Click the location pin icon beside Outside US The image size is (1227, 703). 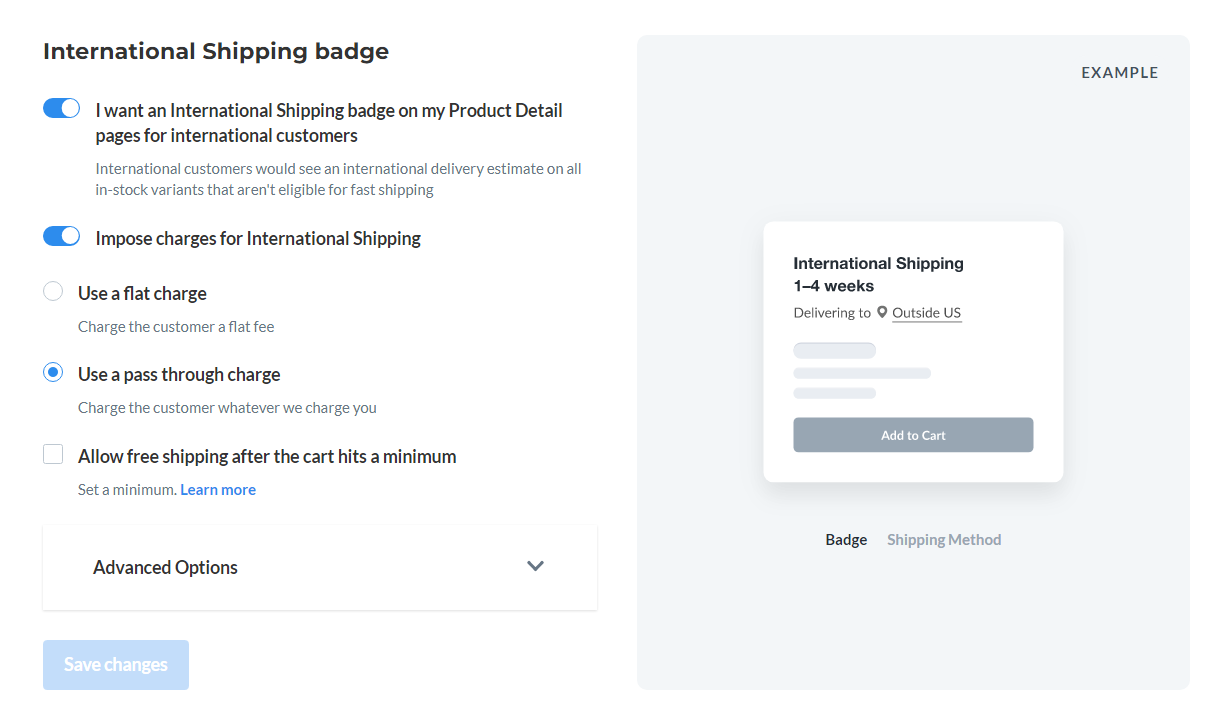pyautogui.click(x=882, y=312)
